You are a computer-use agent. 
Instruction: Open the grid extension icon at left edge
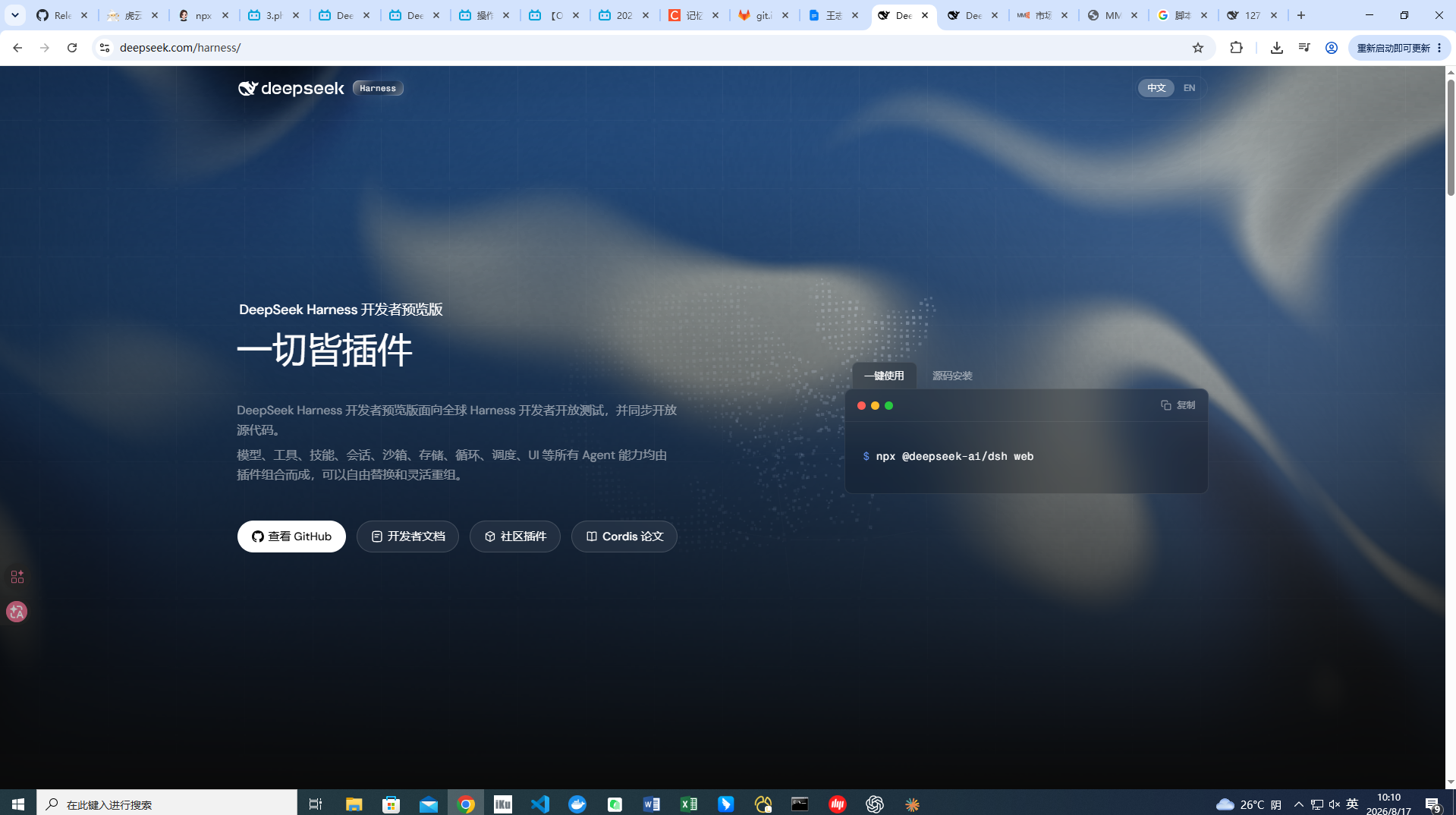coord(17,577)
